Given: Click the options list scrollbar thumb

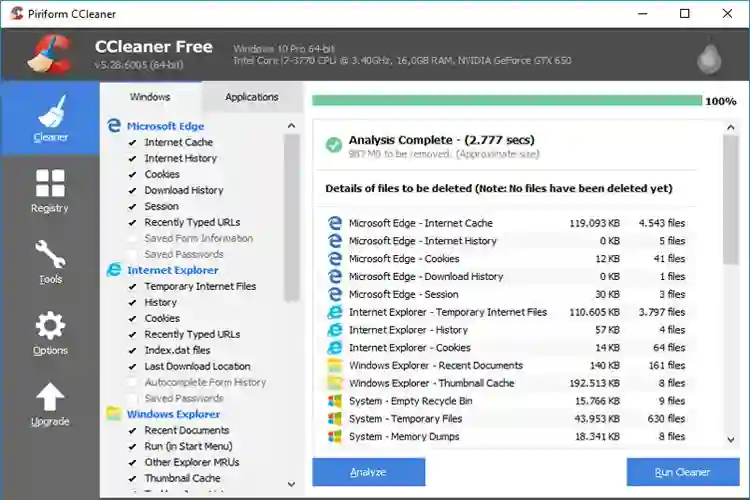Looking at the screenshot, I should tap(291, 218).
